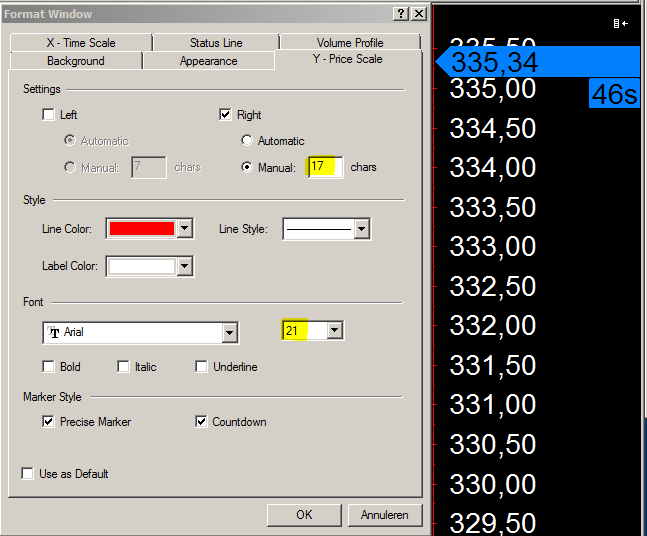Image resolution: width=647 pixels, height=536 pixels.
Task: Click the 335,00 price label
Action: (493, 89)
